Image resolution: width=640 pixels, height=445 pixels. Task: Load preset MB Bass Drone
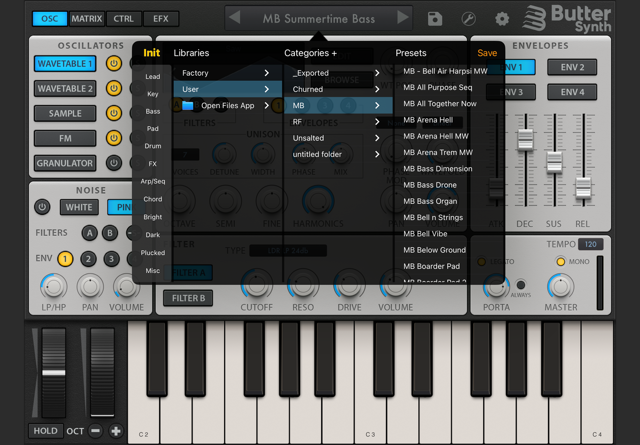430,185
